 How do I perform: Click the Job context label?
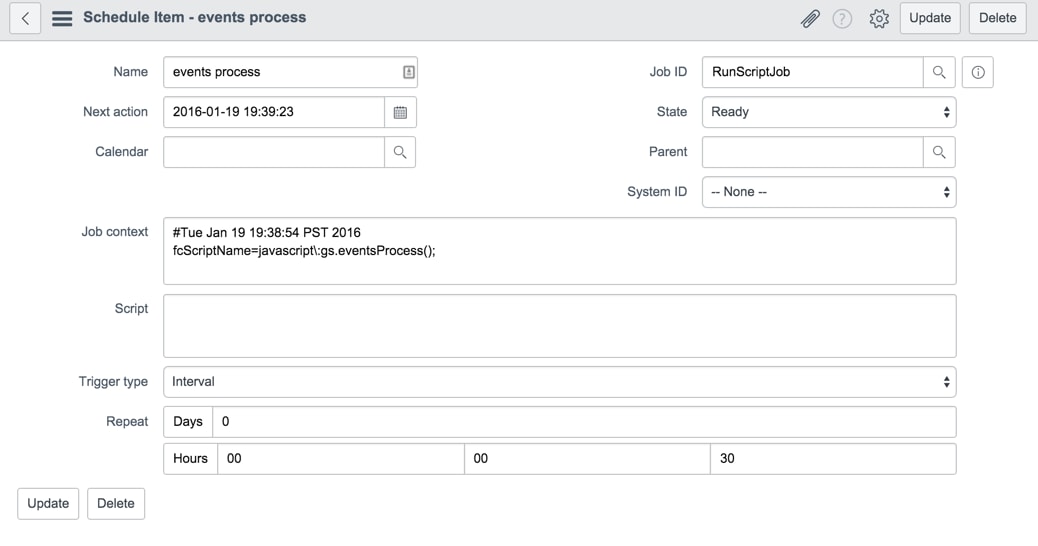115,232
